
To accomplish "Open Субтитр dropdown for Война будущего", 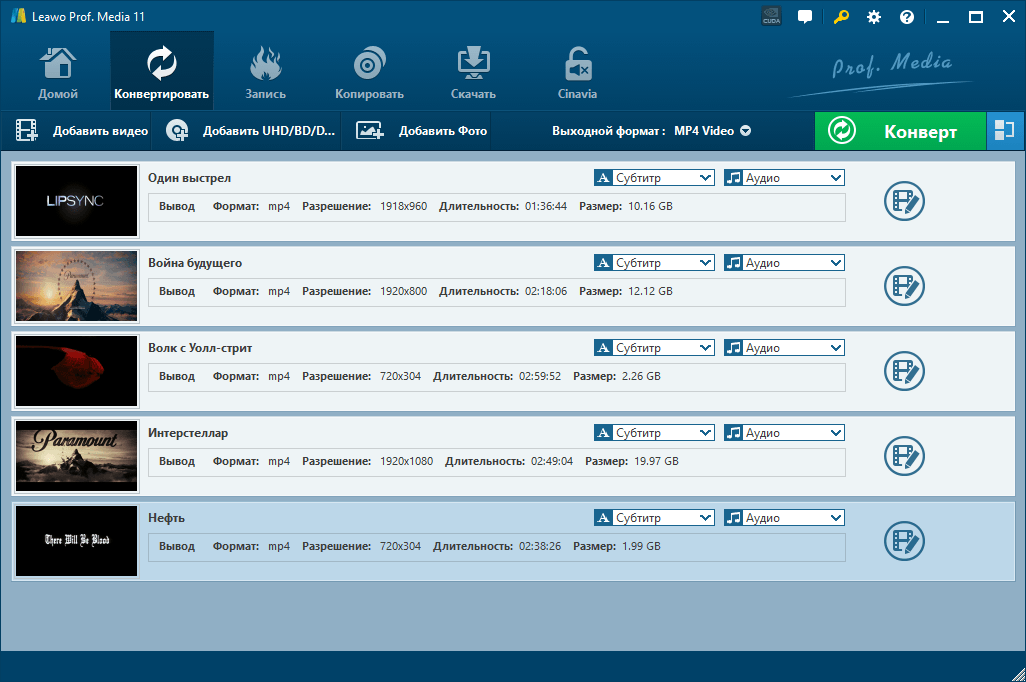I will tap(654, 263).
